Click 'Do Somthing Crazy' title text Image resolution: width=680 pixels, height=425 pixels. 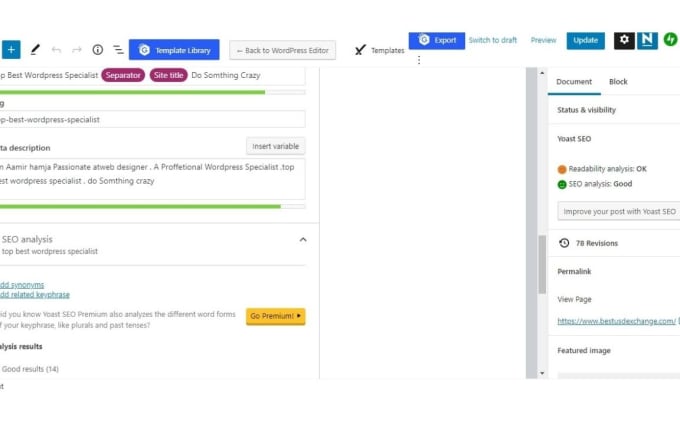coord(226,75)
